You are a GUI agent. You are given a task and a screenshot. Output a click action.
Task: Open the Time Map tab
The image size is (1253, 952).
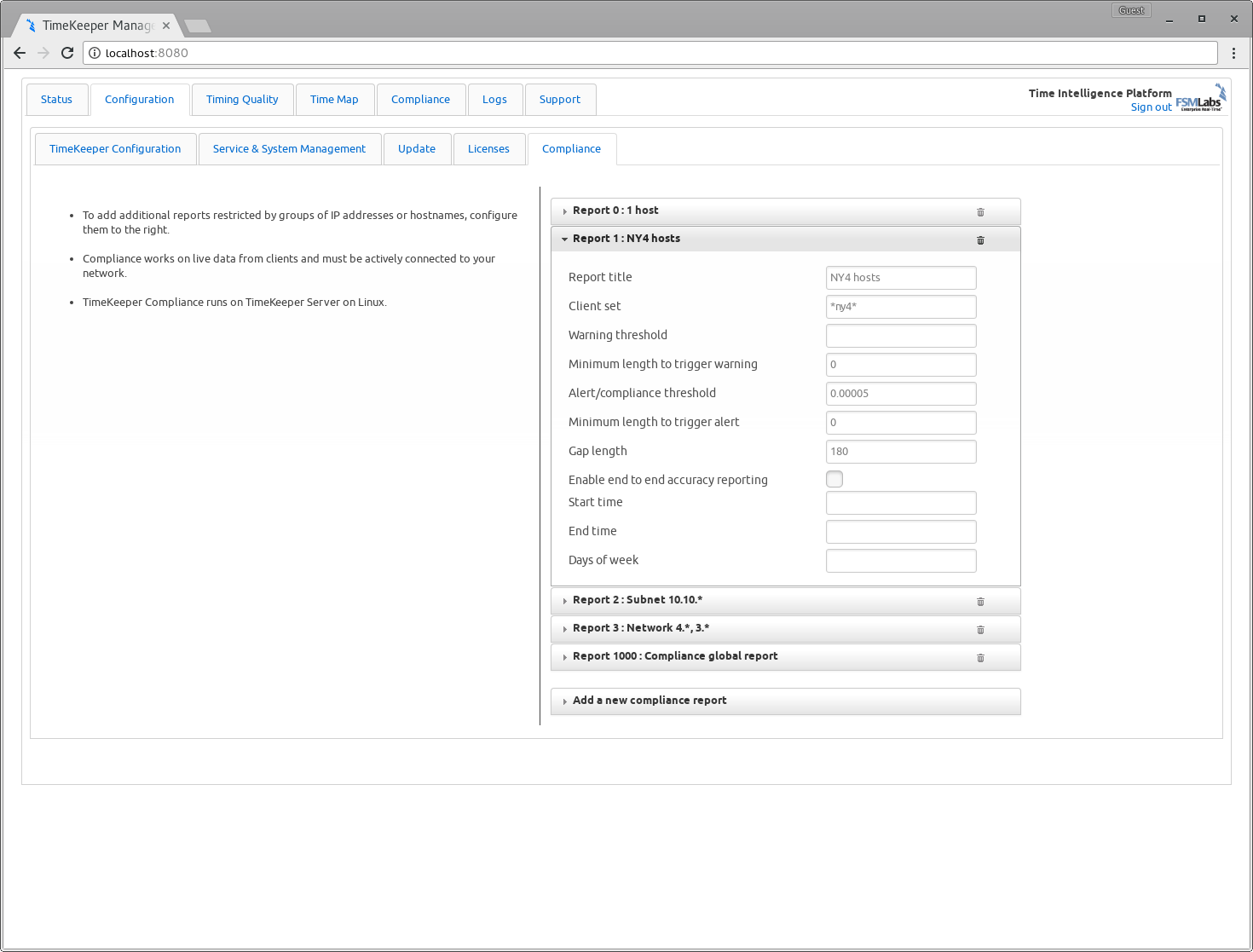(x=334, y=100)
